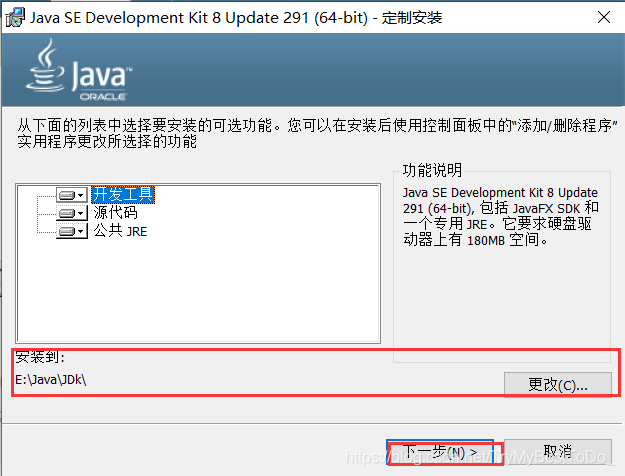Select the 源代码 feature row
The width and height of the screenshot is (625, 476).
116,213
